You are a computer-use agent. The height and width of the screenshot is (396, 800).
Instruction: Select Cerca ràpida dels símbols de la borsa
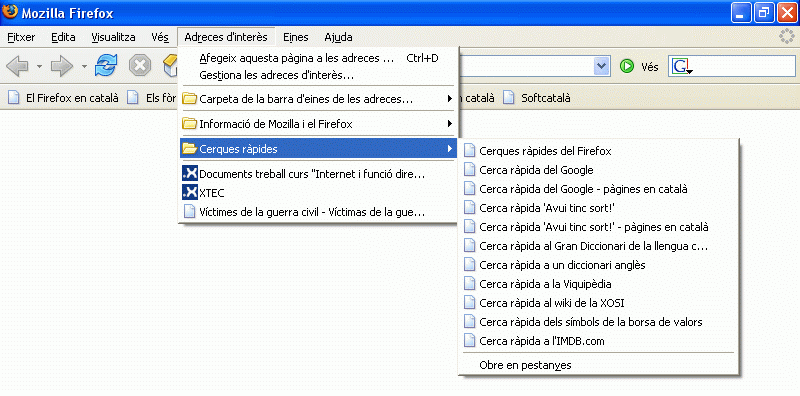pos(598,322)
